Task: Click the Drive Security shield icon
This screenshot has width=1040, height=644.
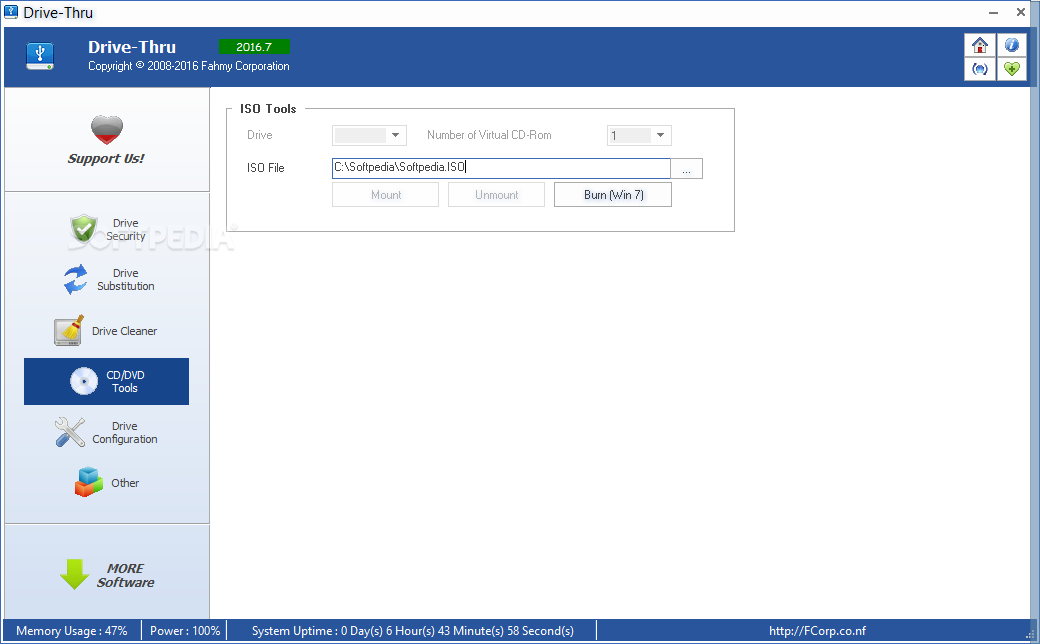Action: coord(84,229)
